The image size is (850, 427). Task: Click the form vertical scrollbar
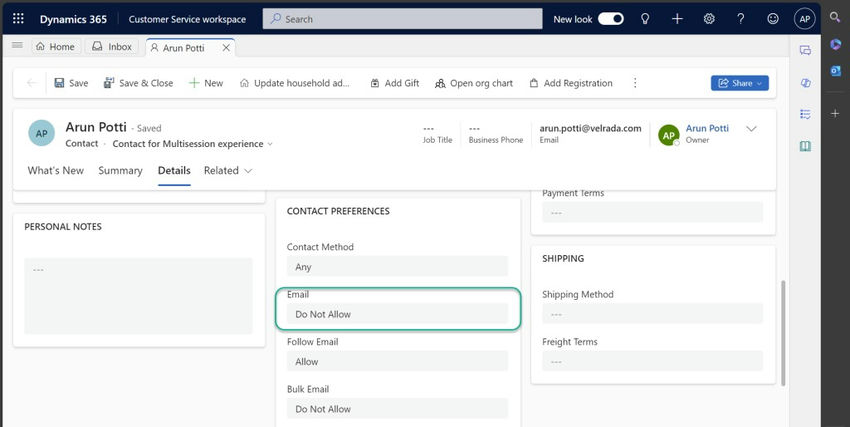783,333
